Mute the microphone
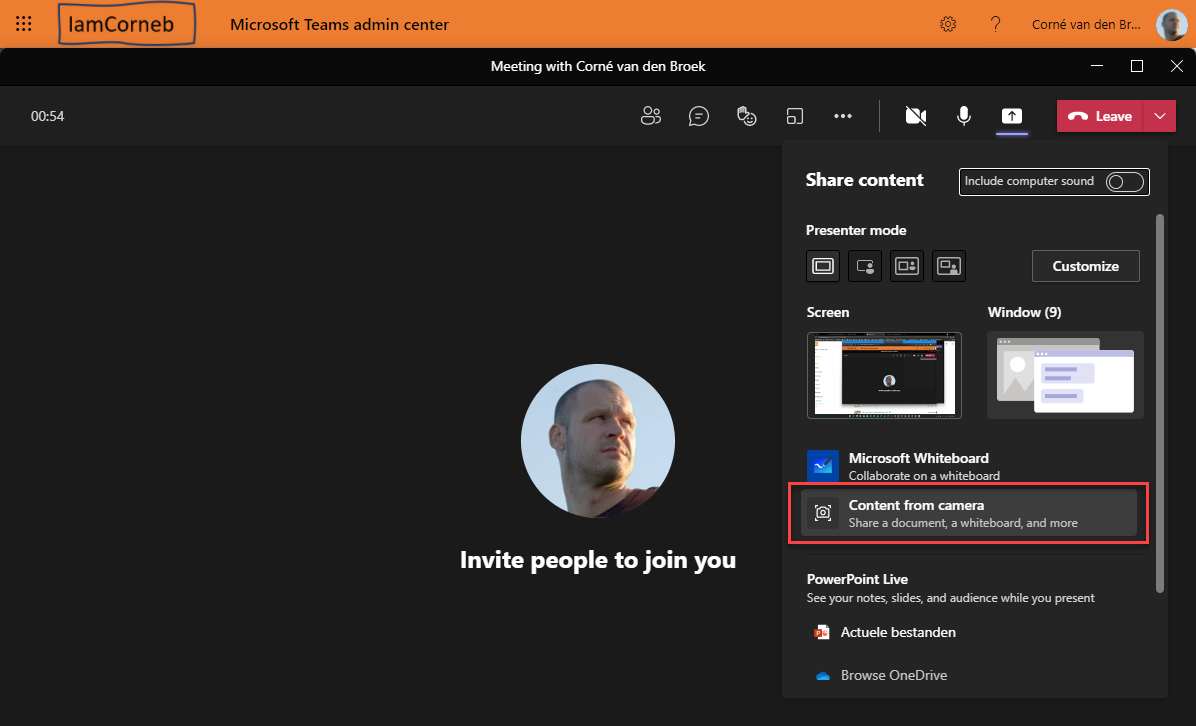1196x726 pixels. [964, 116]
